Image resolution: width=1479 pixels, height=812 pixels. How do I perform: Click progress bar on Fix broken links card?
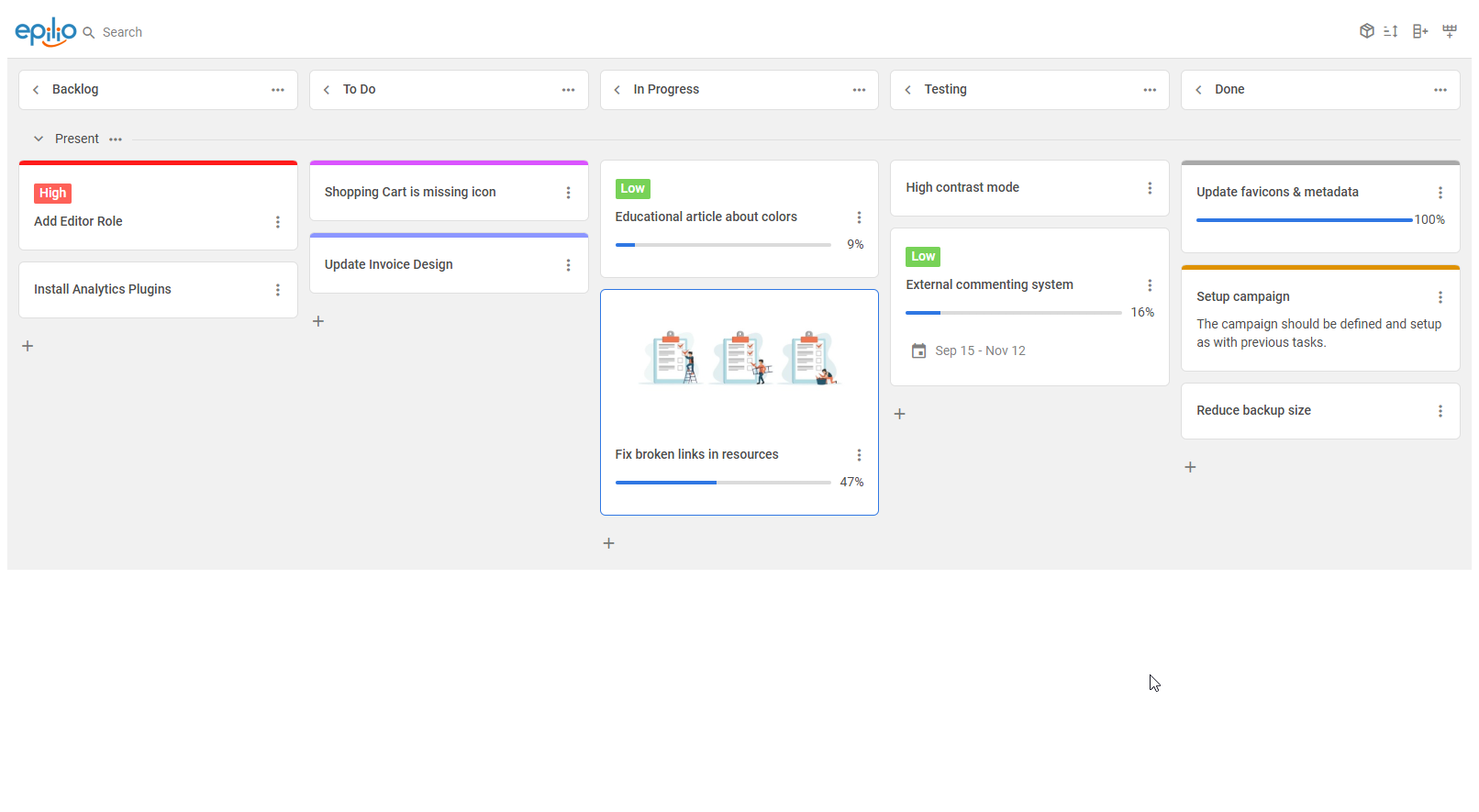tap(723, 483)
